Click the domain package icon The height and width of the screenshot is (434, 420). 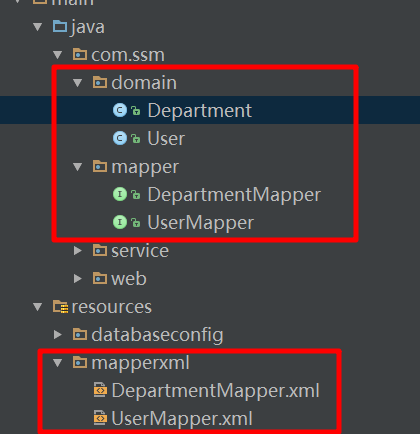coord(100,82)
